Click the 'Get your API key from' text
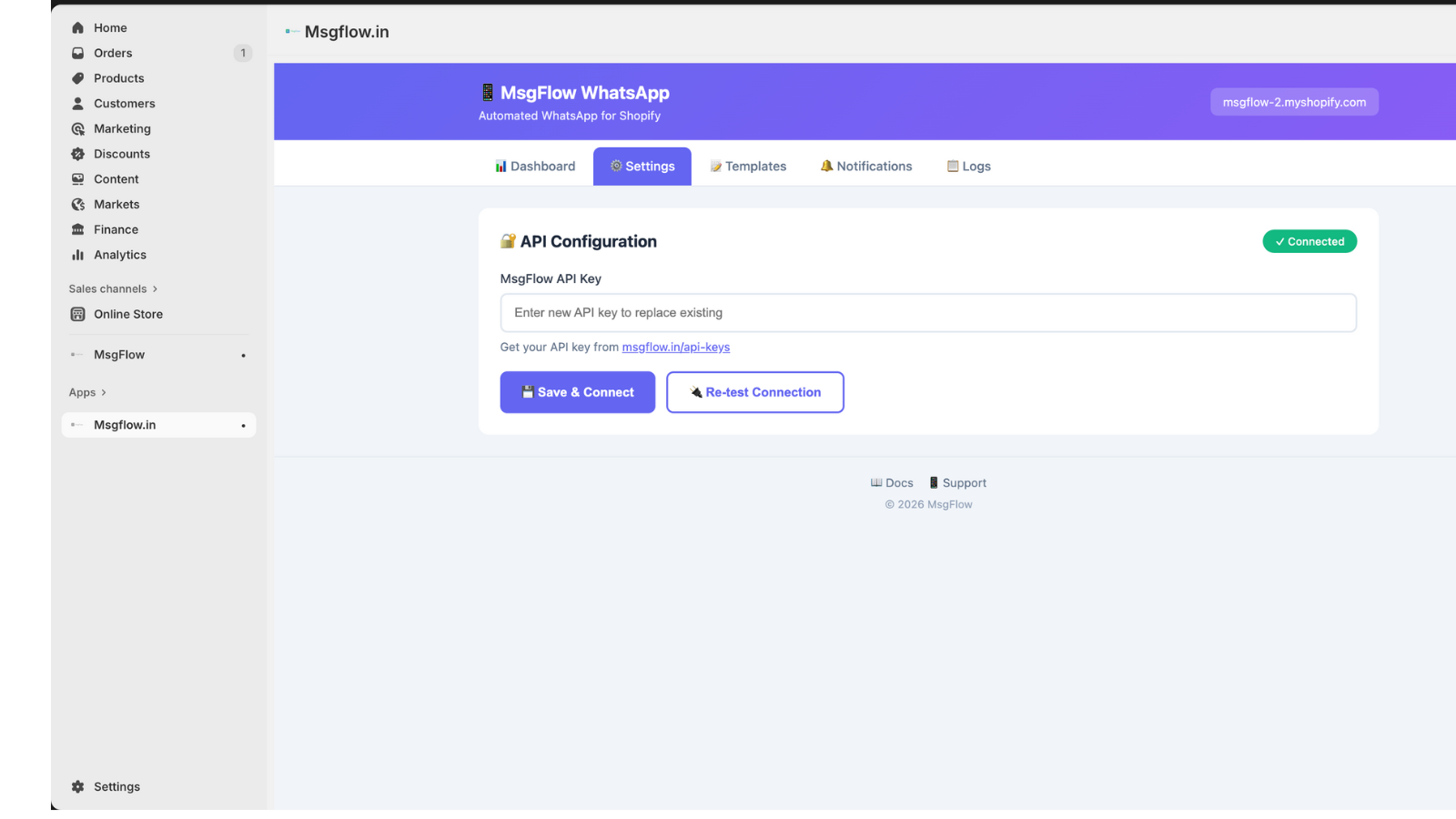This screenshot has height=819, width=1456. point(560,348)
